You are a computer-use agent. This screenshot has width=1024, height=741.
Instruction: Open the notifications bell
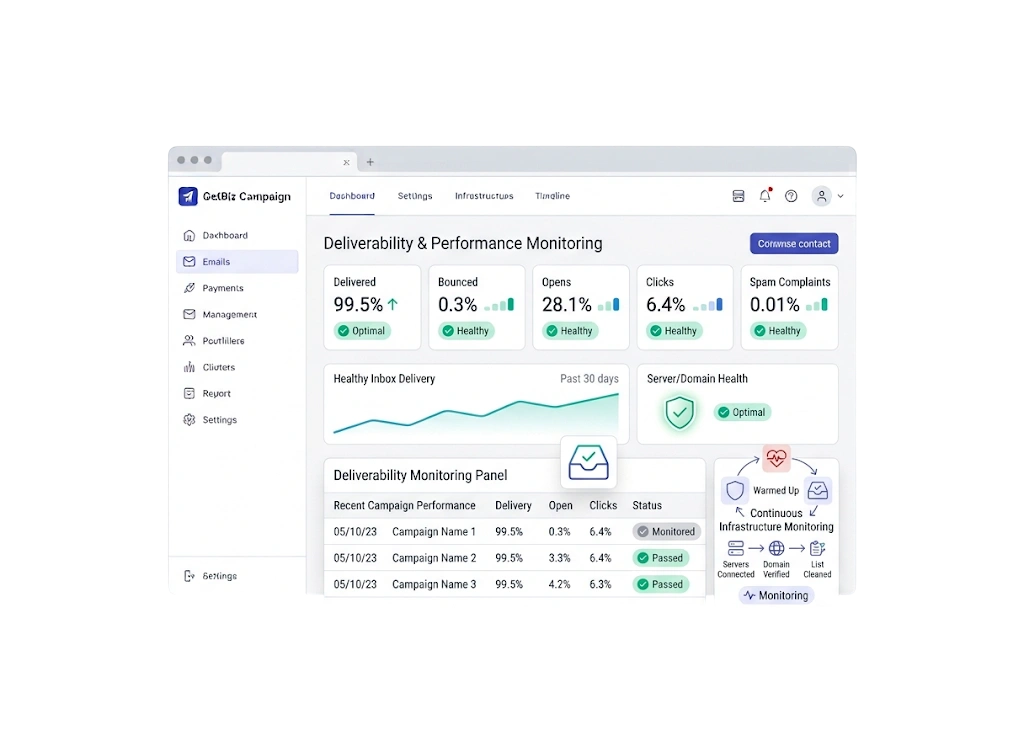(x=765, y=196)
